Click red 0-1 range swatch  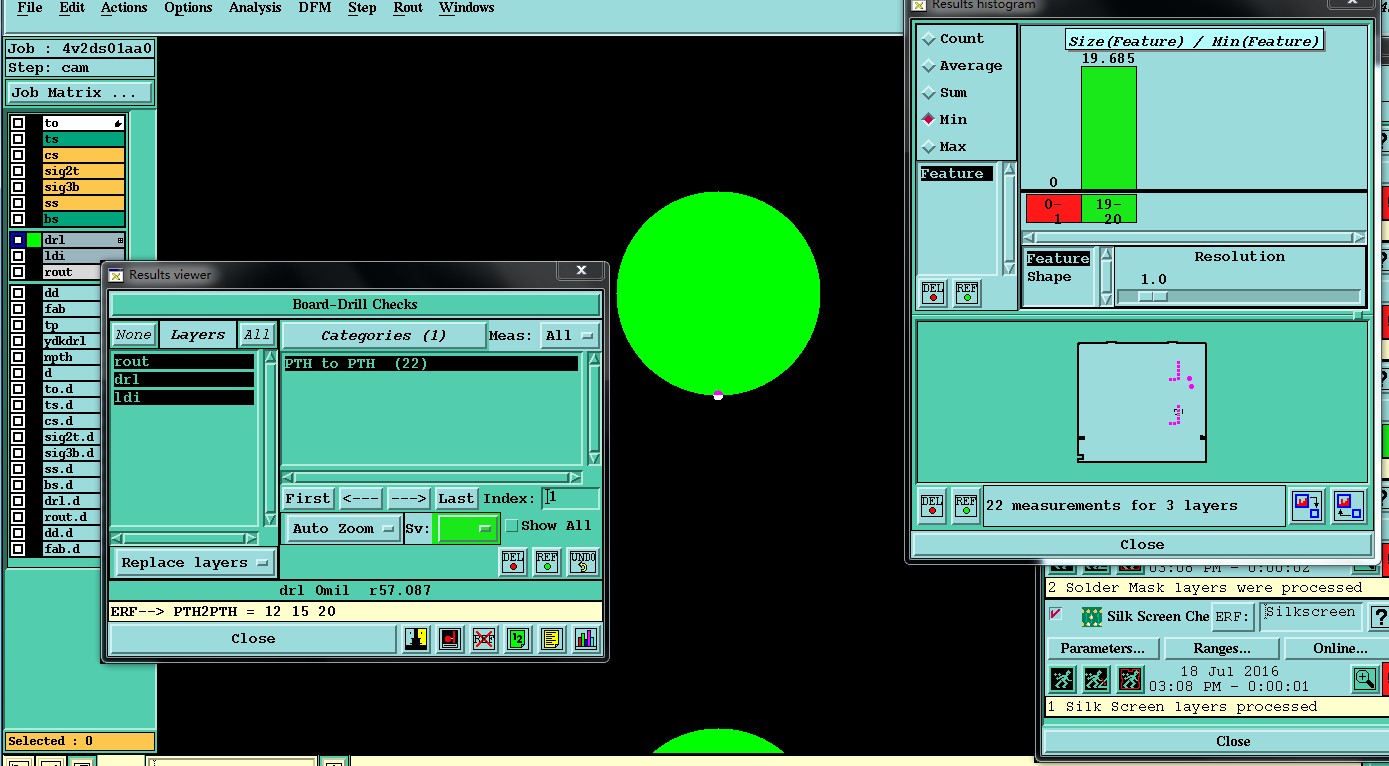[1053, 209]
